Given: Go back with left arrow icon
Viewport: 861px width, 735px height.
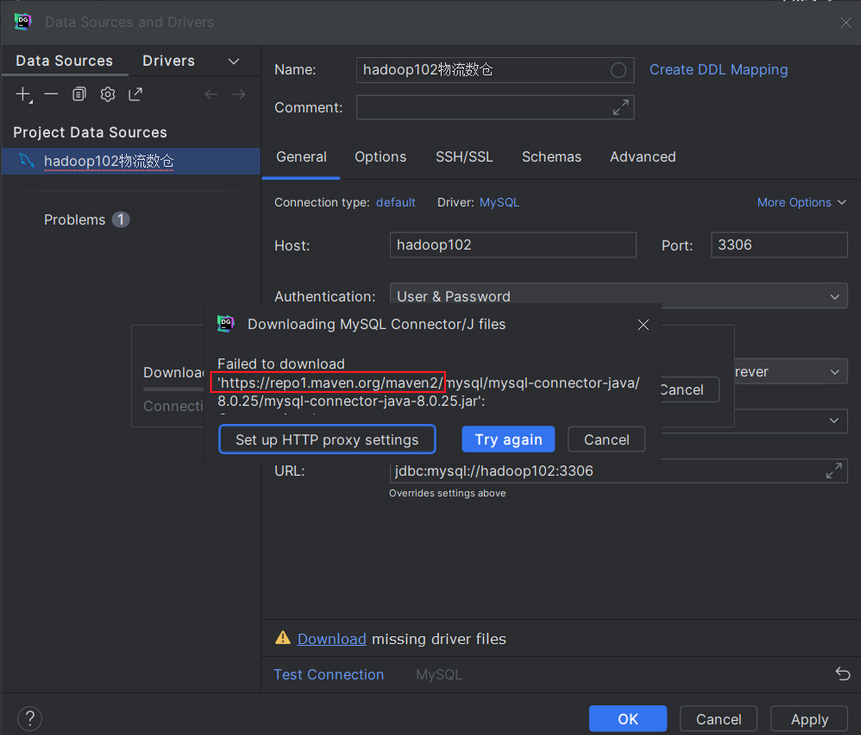Looking at the screenshot, I should coord(211,94).
